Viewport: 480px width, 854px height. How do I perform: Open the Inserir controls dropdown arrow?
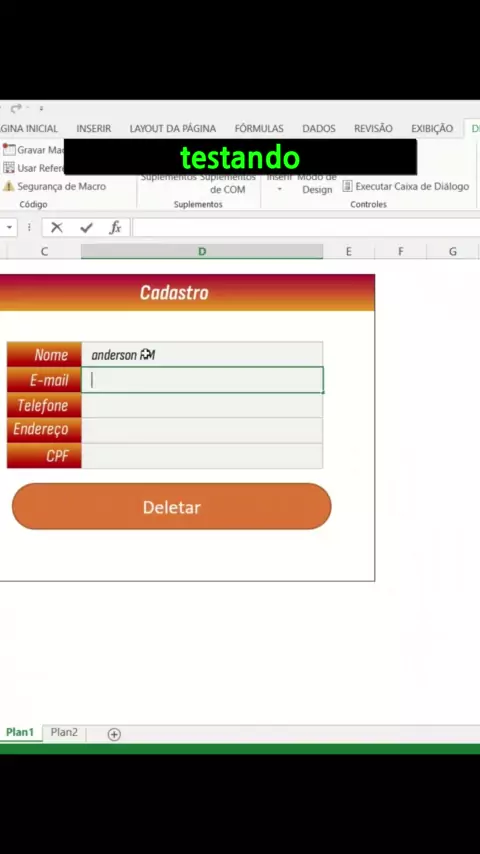pyautogui.click(x=280, y=190)
